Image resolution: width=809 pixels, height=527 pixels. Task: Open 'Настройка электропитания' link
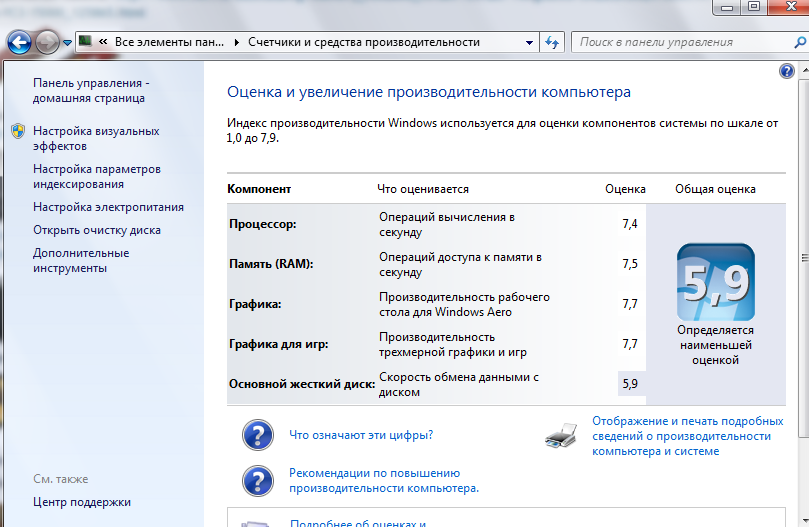[108, 207]
